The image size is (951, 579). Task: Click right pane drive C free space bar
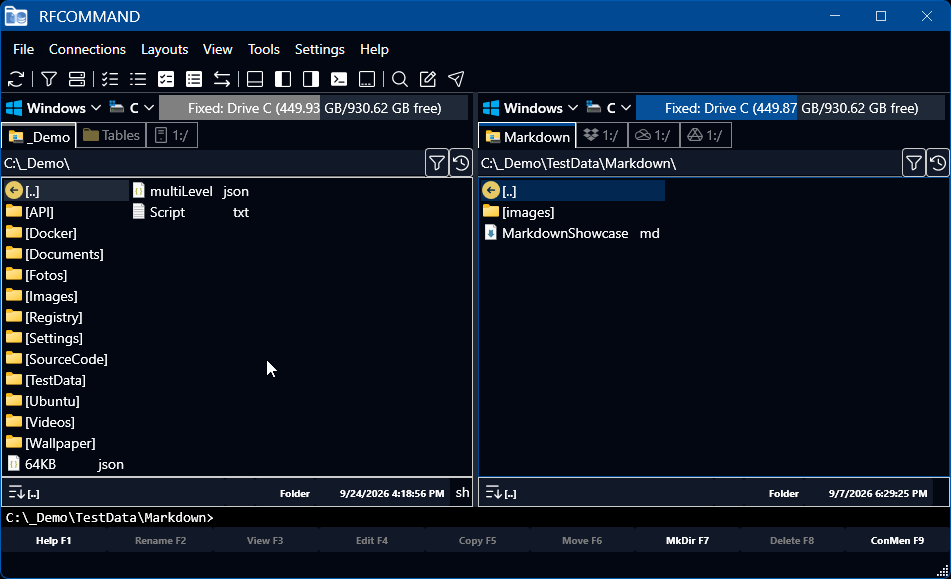point(790,108)
